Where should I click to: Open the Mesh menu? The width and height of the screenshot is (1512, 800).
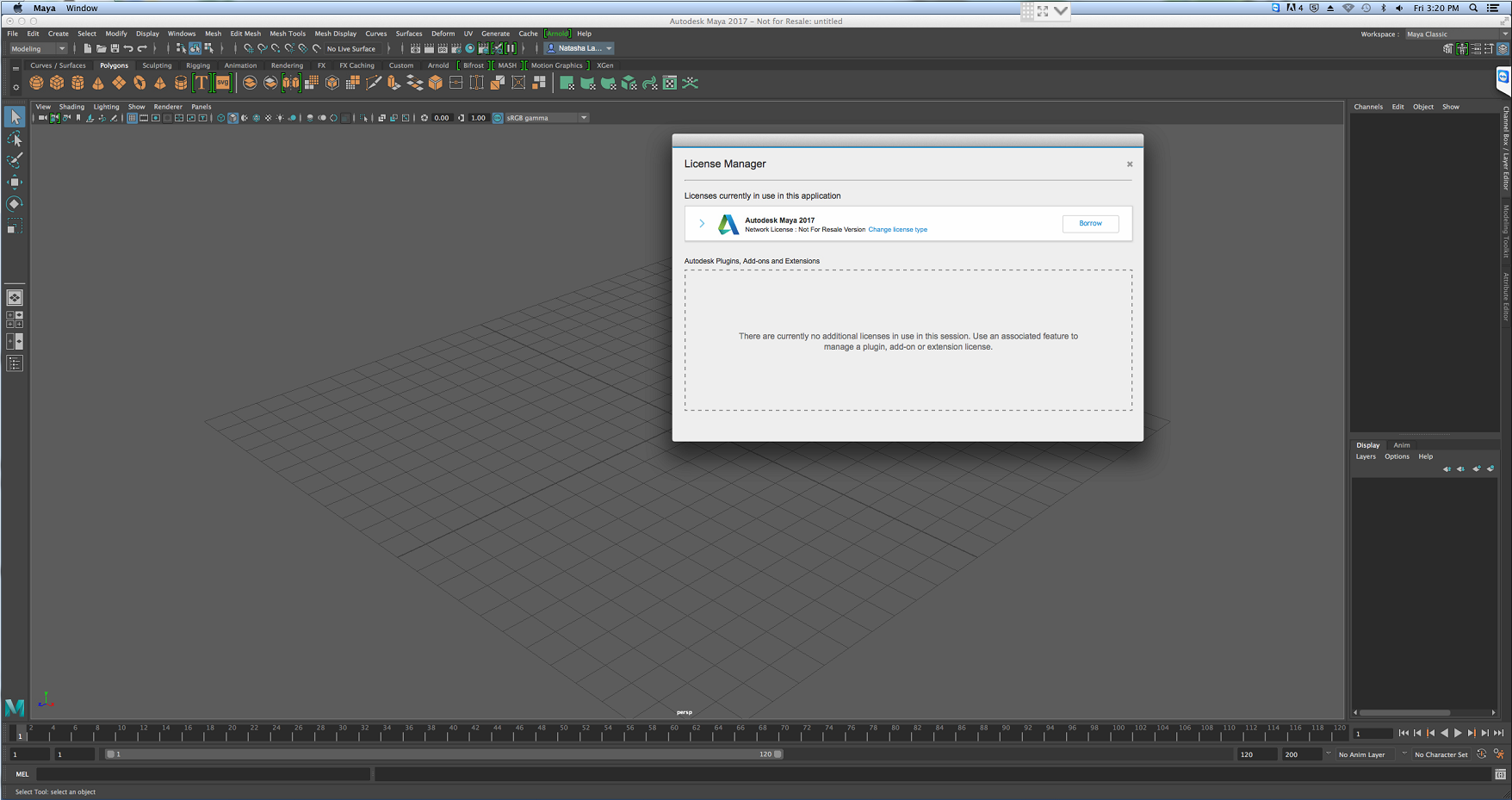coord(213,34)
